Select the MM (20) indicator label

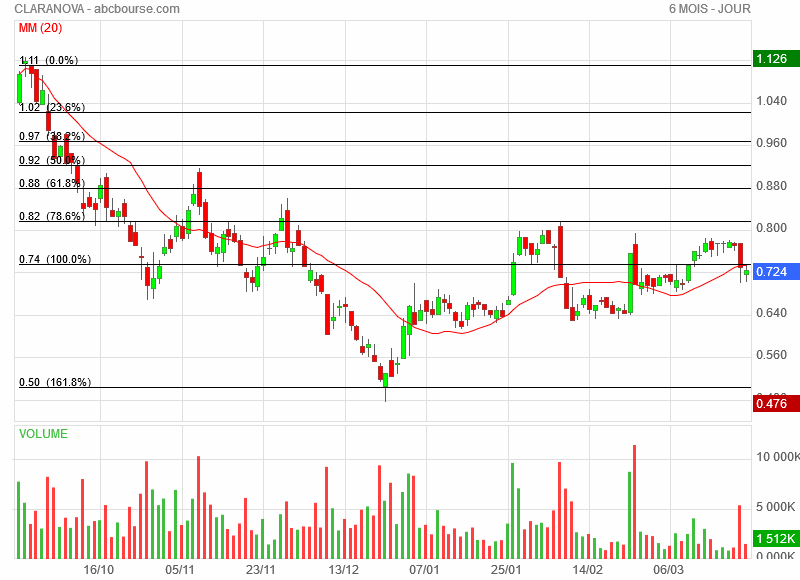click(40, 28)
